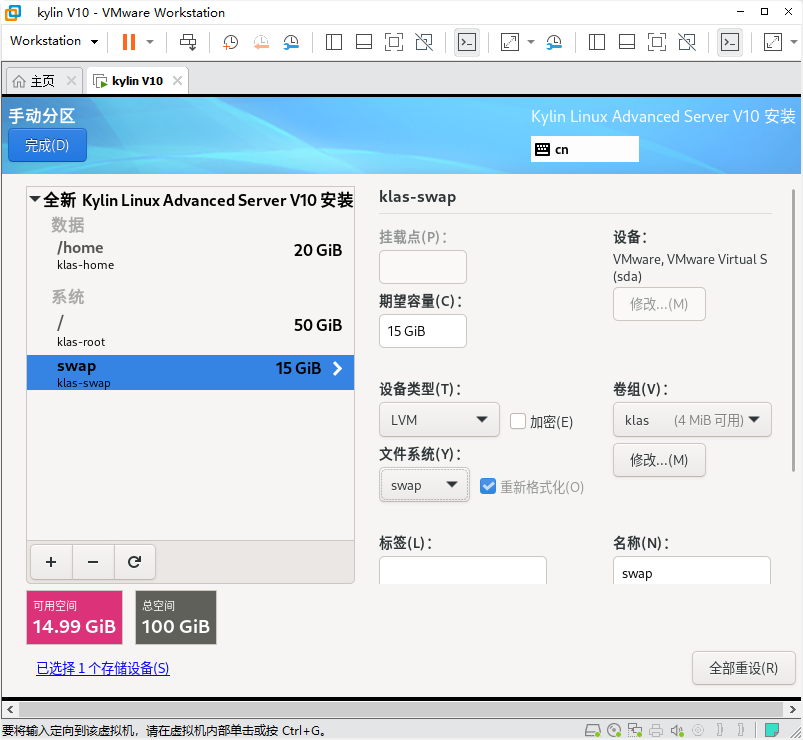Screen dimensions: 803x740
Task: Enable the 加密(E) encryption checkbox
Action: click(518, 421)
